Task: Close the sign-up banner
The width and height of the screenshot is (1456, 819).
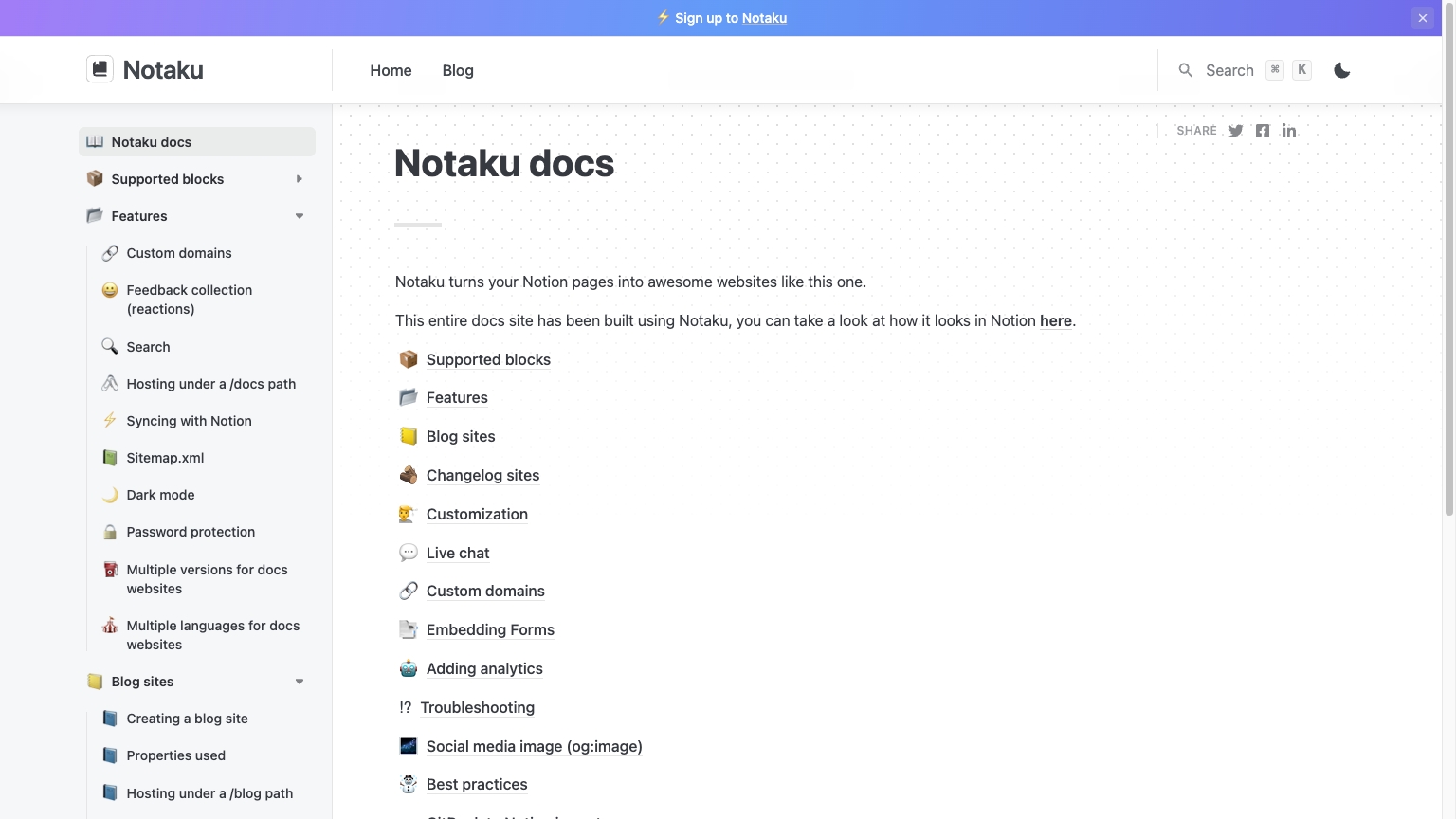Action: tap(1422, 18)
